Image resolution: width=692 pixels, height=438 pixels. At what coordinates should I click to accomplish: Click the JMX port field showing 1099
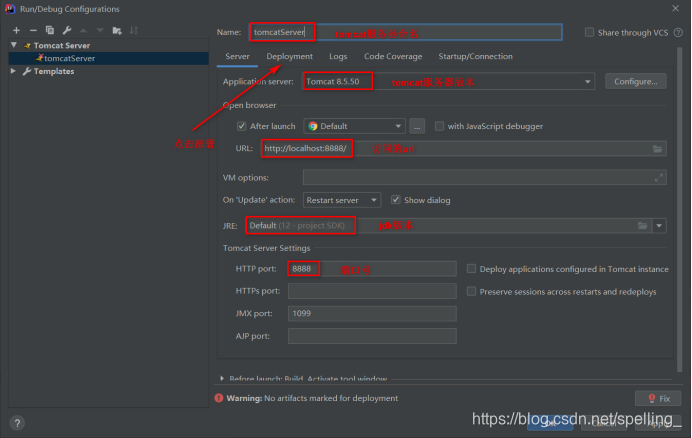372,313
